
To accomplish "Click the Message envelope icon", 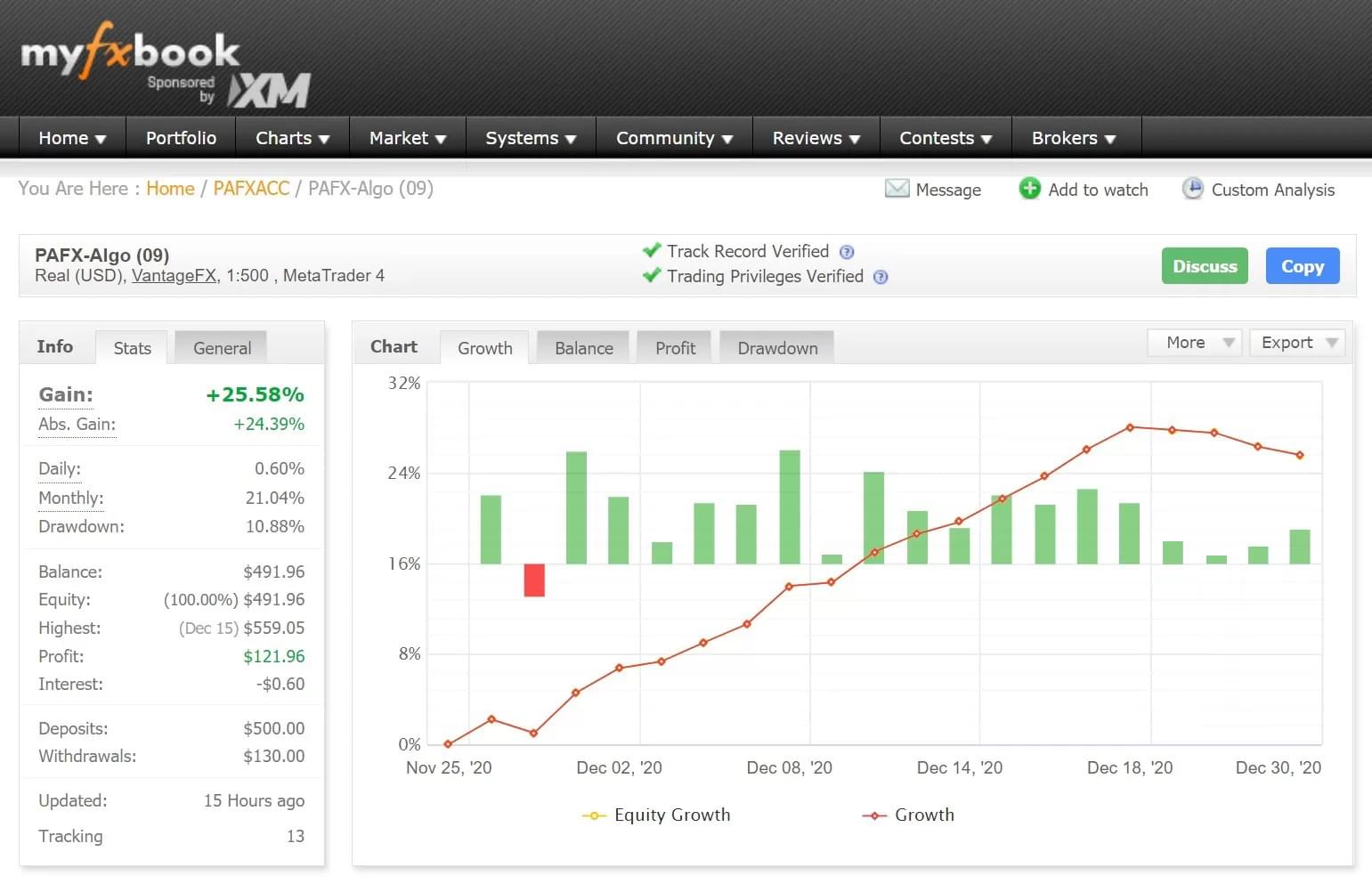I will [897, 189].
